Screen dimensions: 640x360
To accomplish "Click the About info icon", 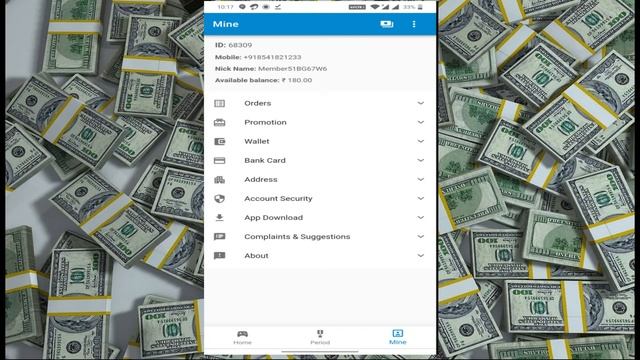I will point(220,256).
